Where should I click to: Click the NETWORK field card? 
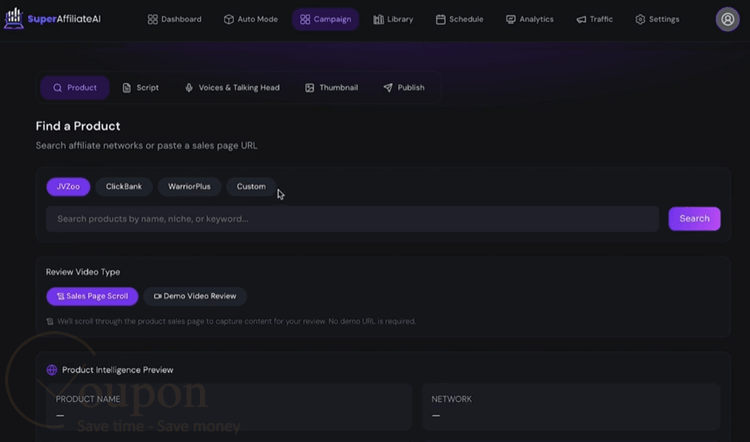pos(571,407)
